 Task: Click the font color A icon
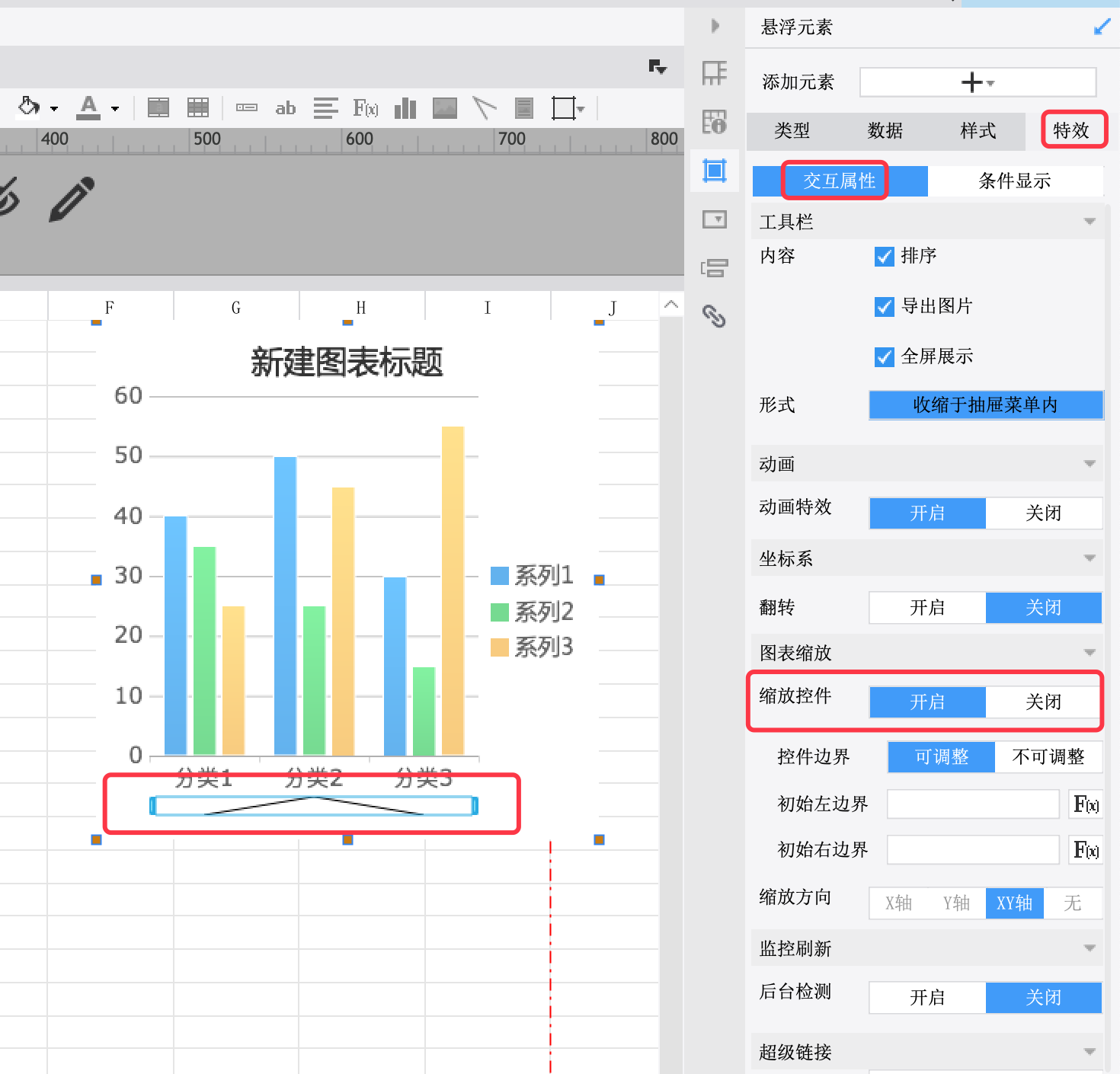click(x=89, y=107)
